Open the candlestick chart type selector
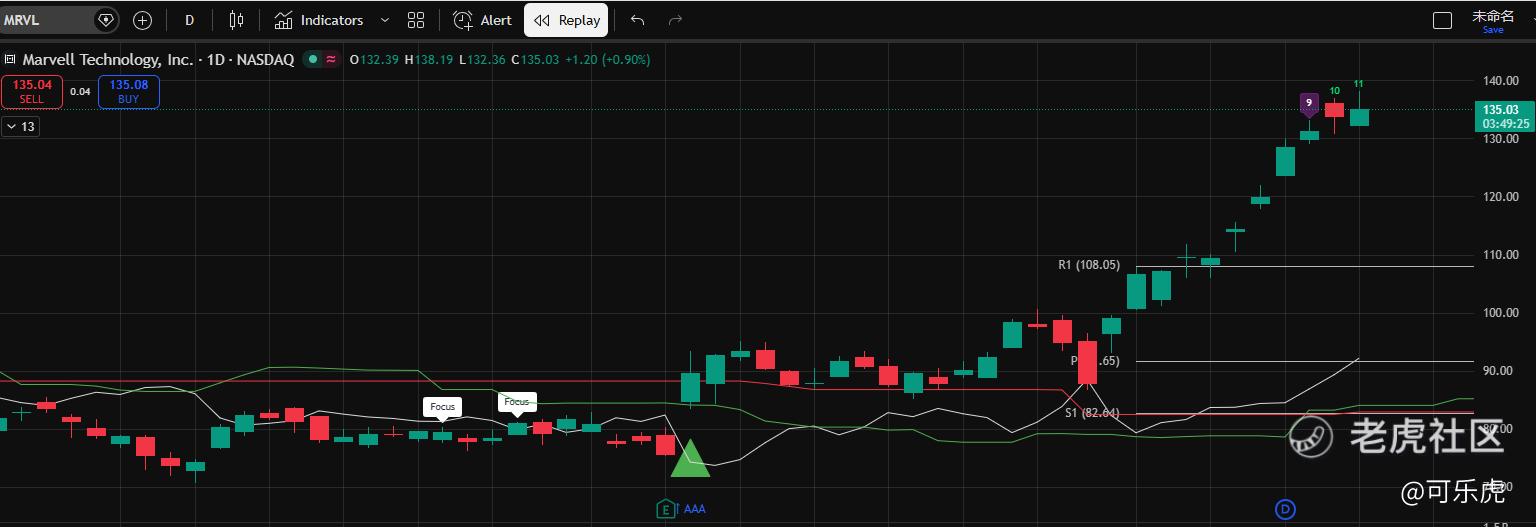The height and width of the screenshot is (527, 1536). [x=236, y=20]
